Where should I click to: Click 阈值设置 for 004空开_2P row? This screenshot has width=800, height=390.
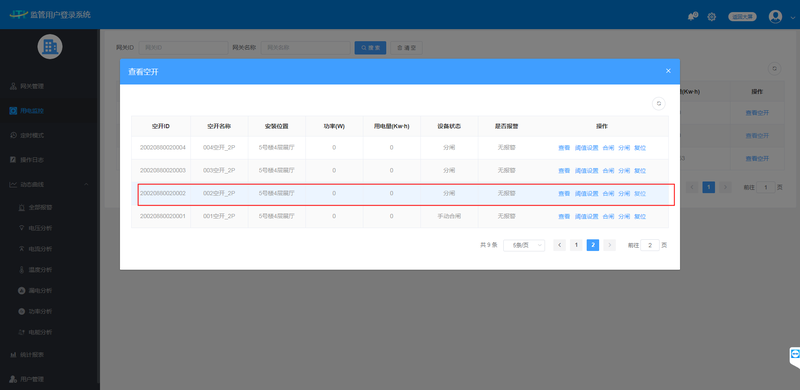586,148
